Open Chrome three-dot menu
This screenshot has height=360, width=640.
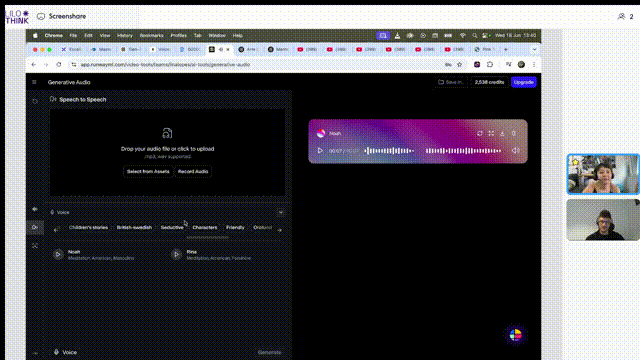(x=534, y=64)
